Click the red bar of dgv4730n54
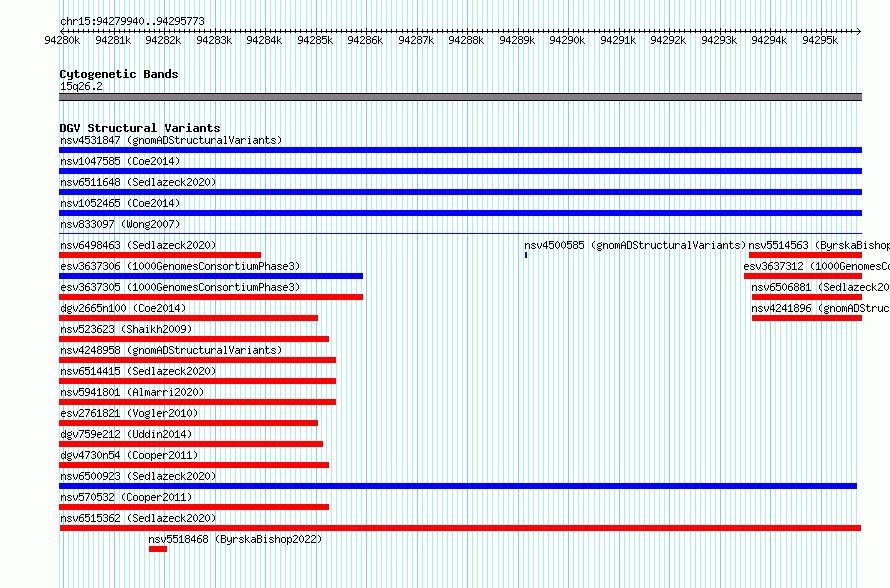Viewport: 890px width, 588px height. point(194,465)
